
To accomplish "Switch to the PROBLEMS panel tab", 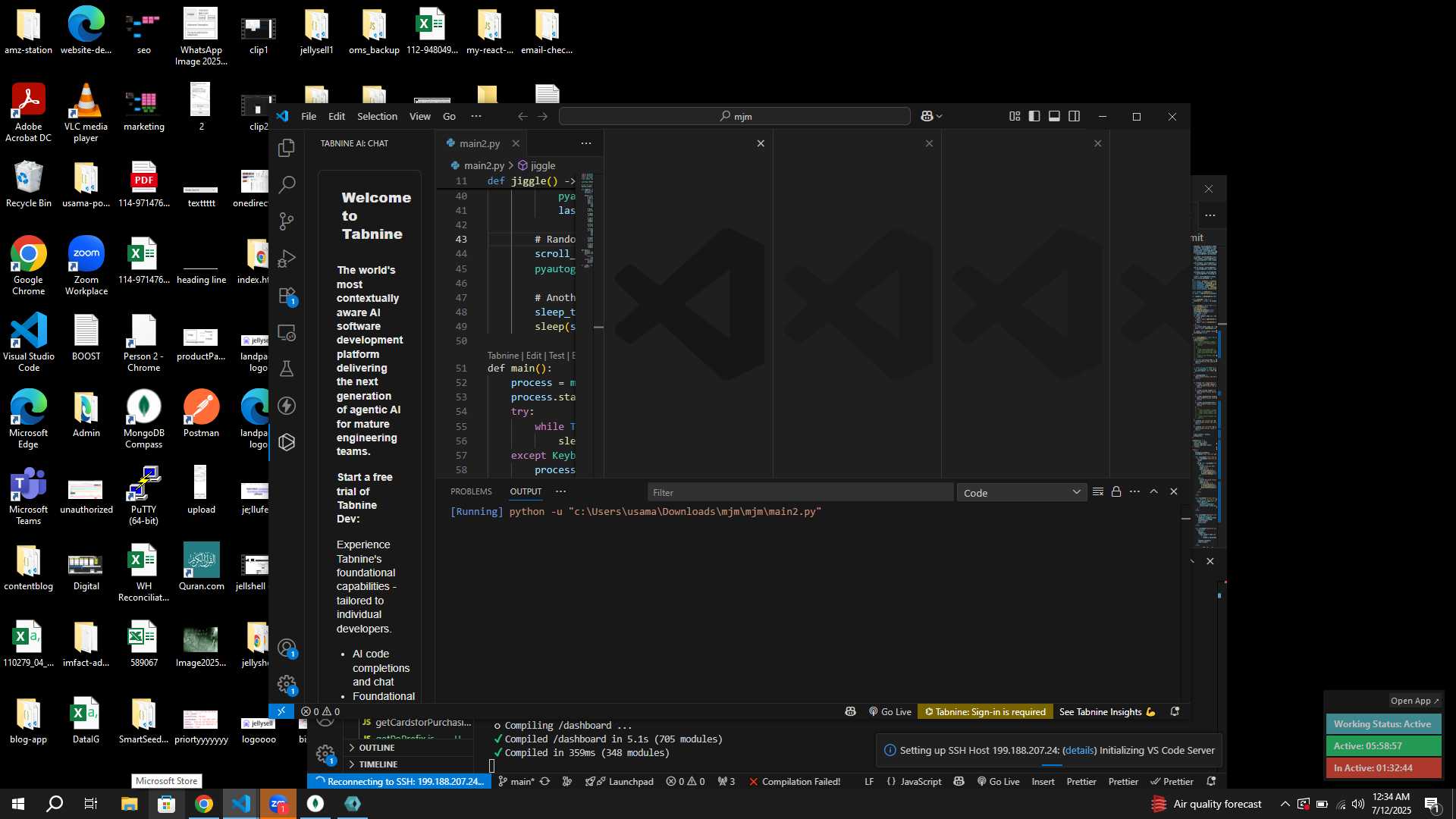I will (x=471, y=491).
